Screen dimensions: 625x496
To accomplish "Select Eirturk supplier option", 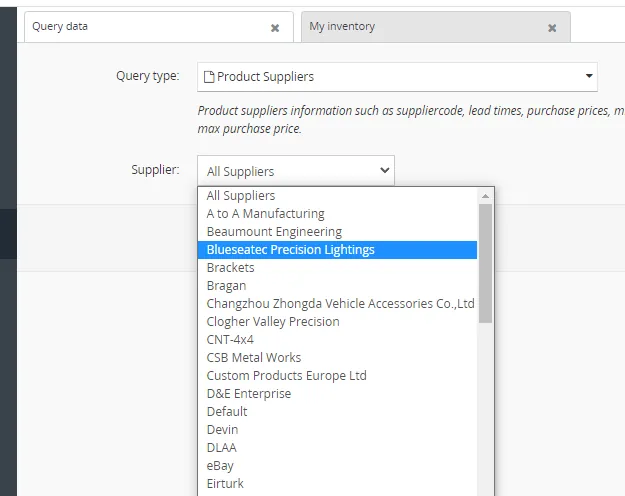I will coord(337,484).
